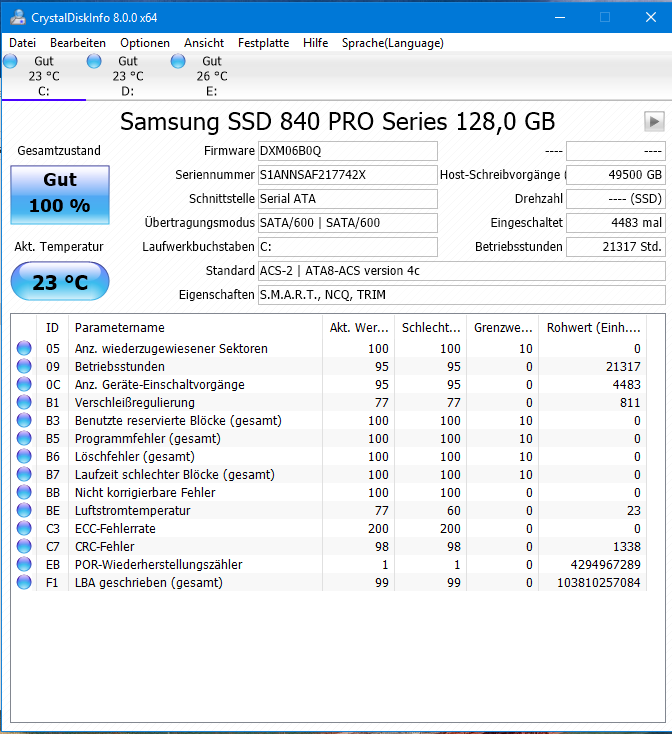Click status orb for LBA geschrieben F1
Image resolution: width=672 pixels, height=734 pixels.
coord(24,582)
